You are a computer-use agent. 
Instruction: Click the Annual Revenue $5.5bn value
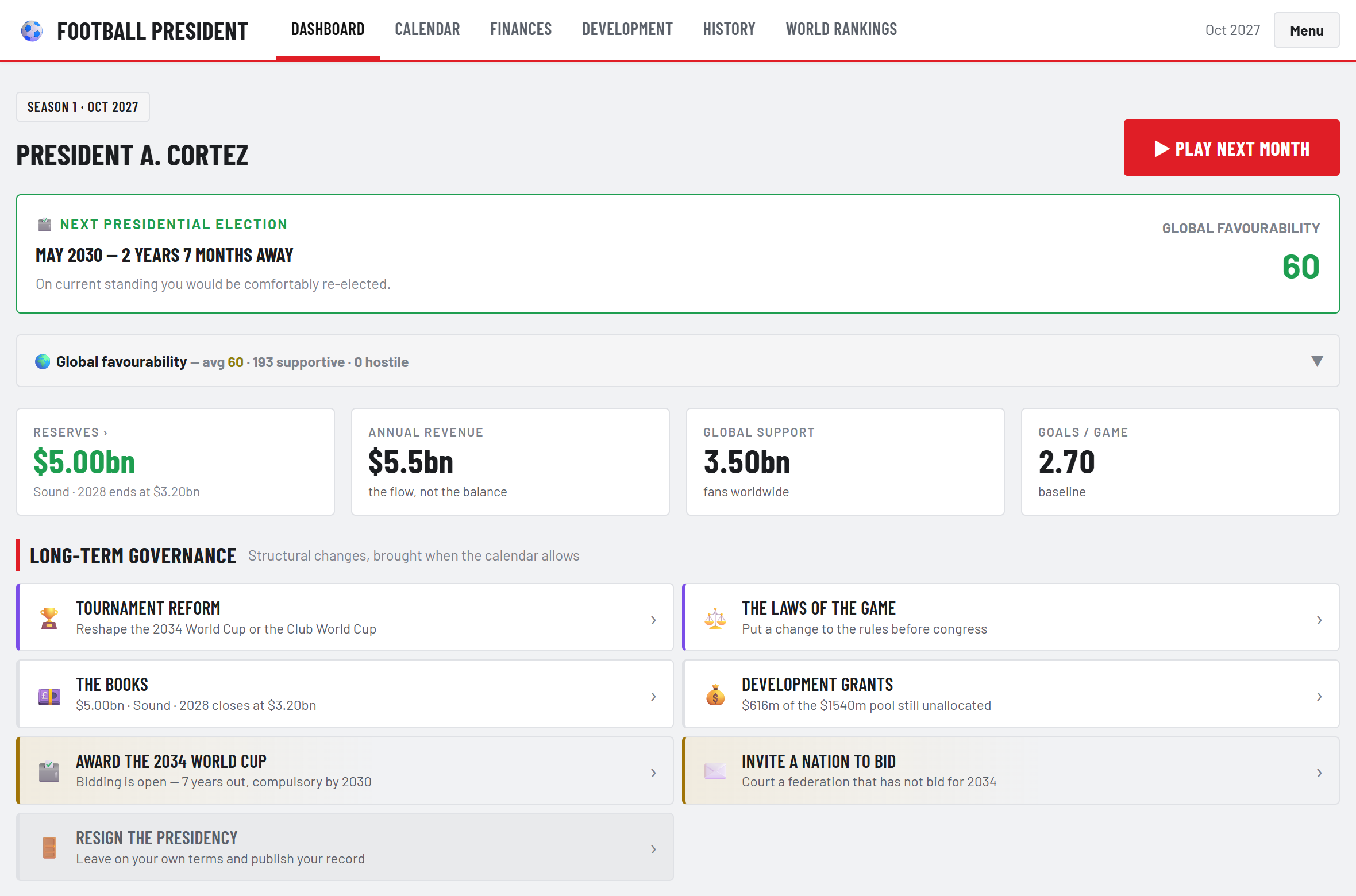point(411,462)
